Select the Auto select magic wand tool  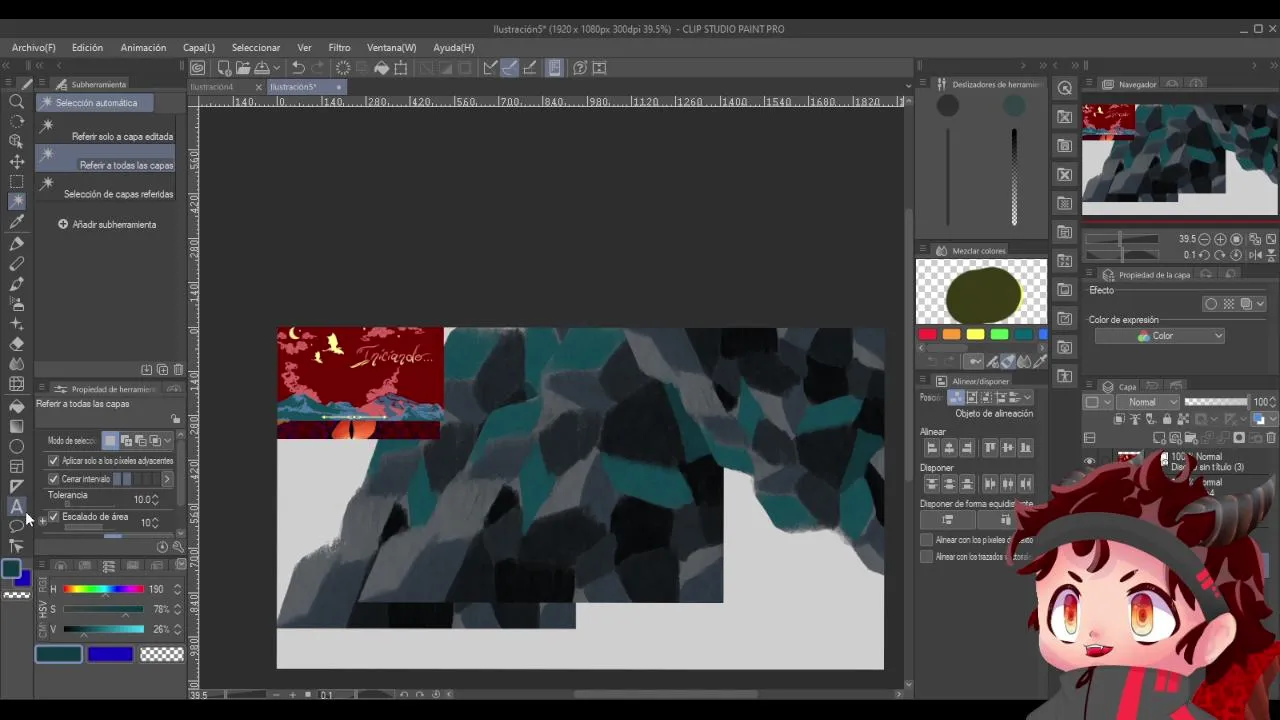pos(16,201)
